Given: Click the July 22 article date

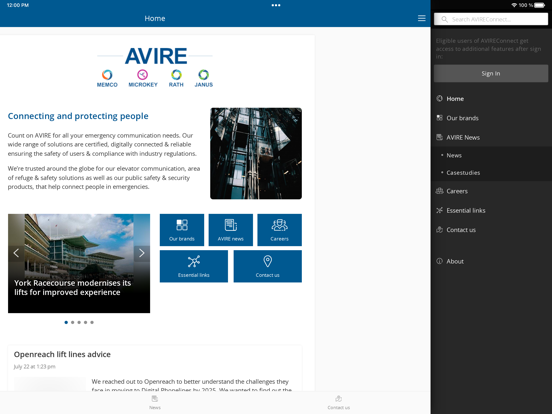Looking at the screenshot, I should tap(34, 366).
